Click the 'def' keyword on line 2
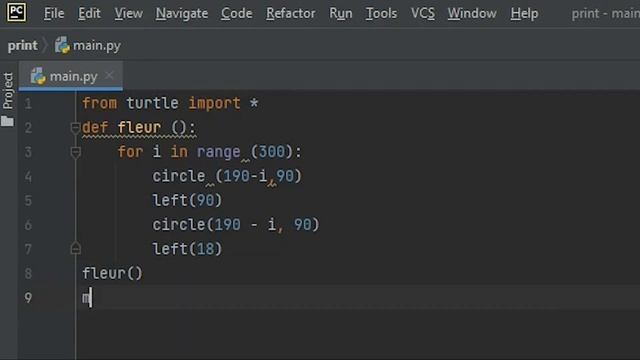Viewport: 640px width, 360px height. pos(95,128)
